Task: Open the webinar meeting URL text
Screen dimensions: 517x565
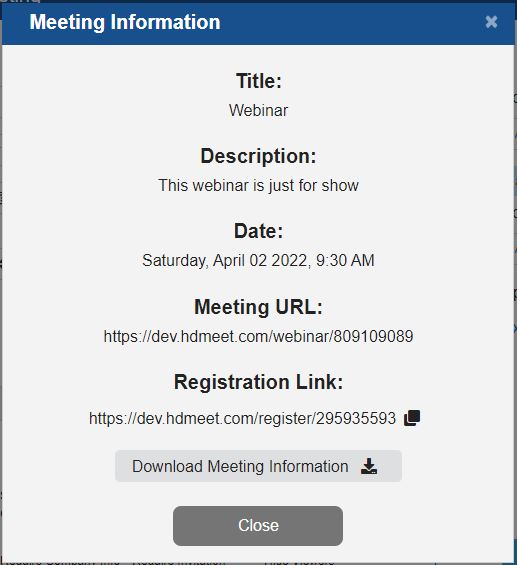Action: 258,337
